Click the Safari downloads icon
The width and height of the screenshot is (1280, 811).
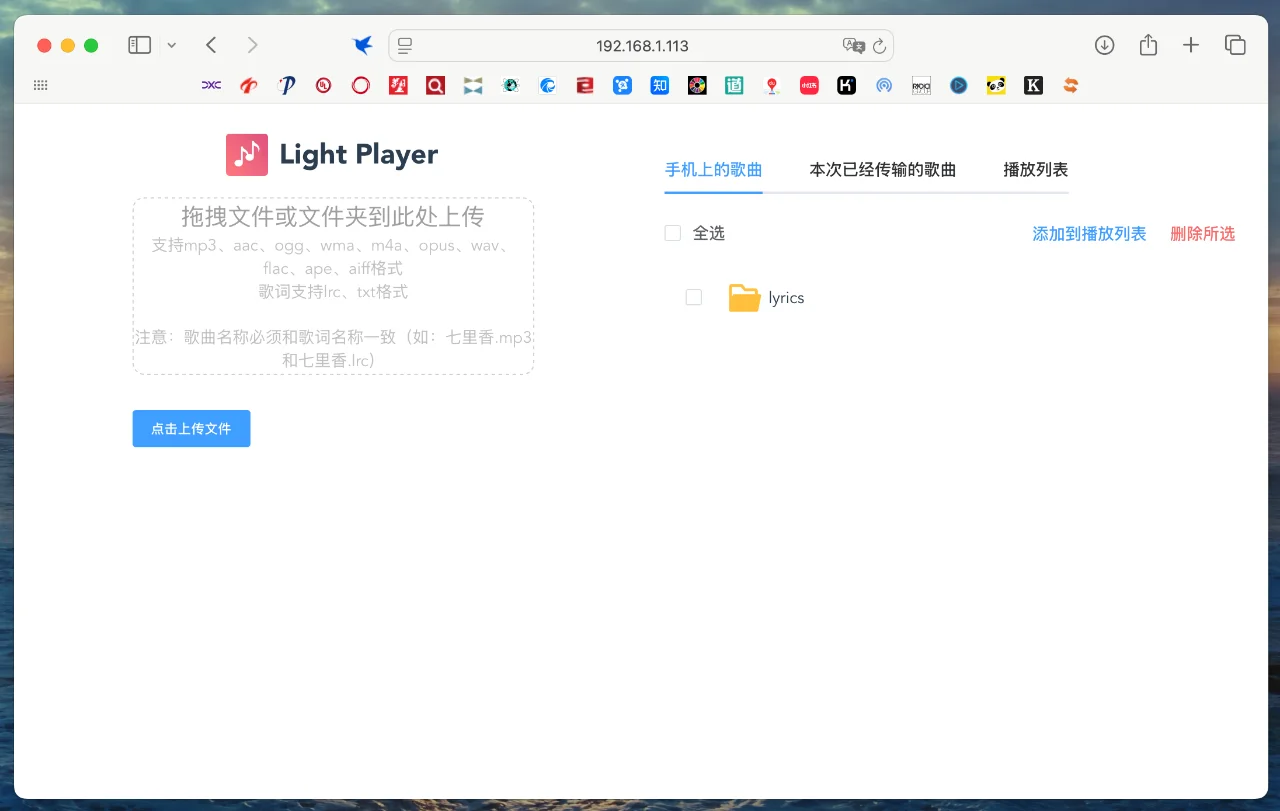(x=1104, y=45)
